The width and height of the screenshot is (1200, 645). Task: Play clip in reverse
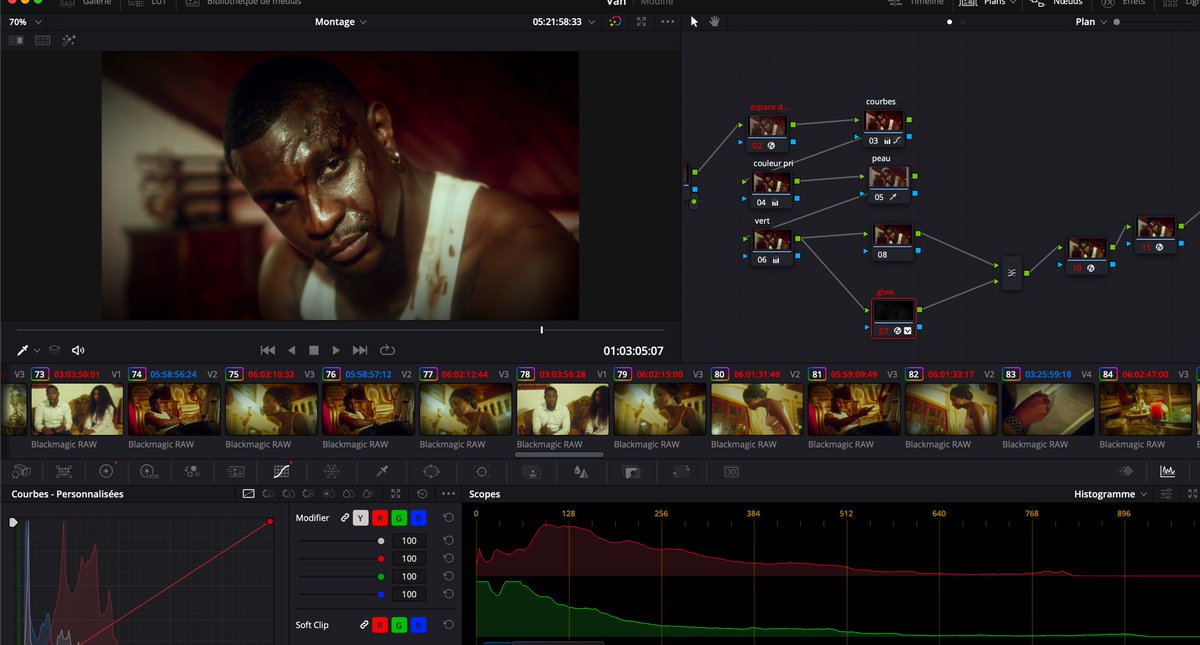pos(291,350)
